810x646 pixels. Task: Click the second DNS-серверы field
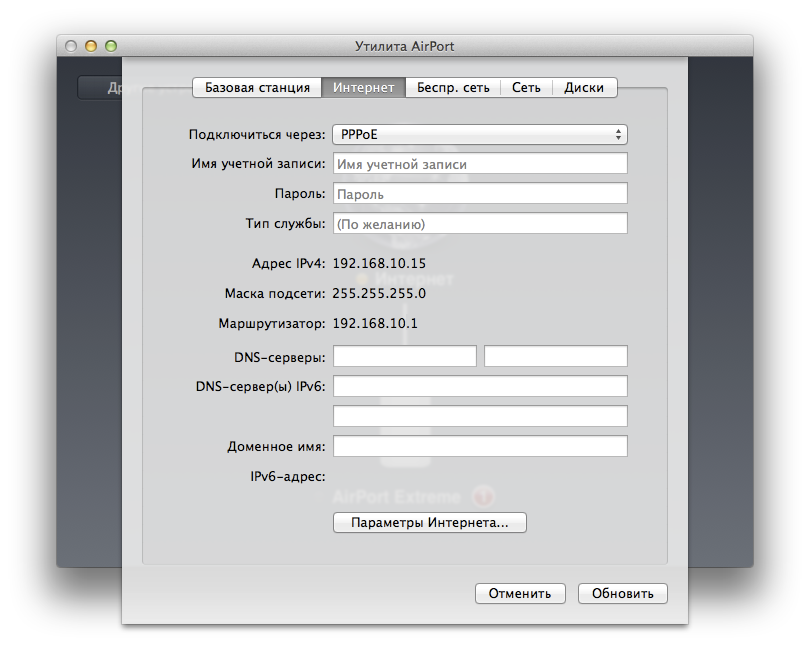556,356
